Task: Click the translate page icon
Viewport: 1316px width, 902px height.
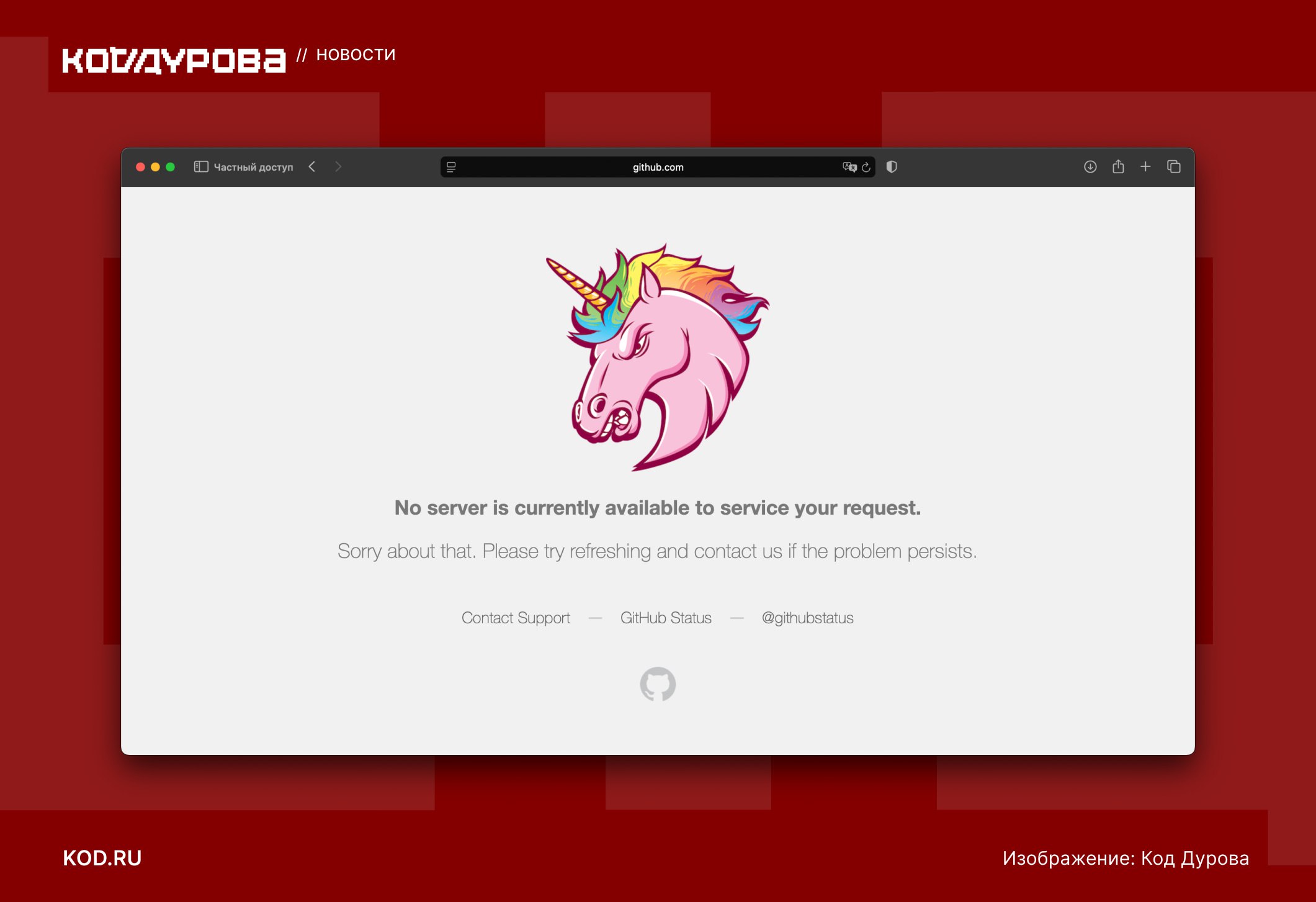Action: (849, 167)
